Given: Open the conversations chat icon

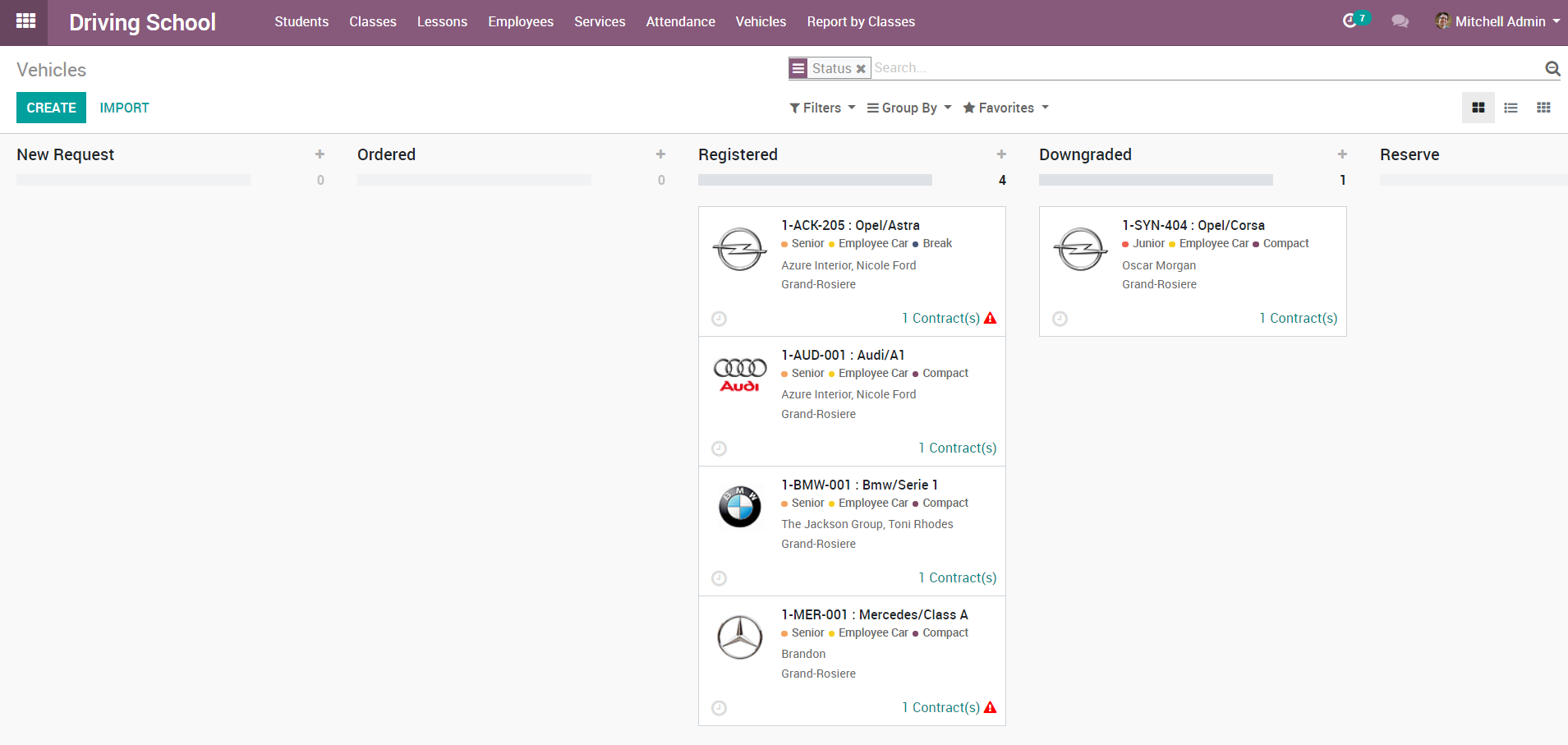Looking at the screenshot, I should tap(1400, 21).
